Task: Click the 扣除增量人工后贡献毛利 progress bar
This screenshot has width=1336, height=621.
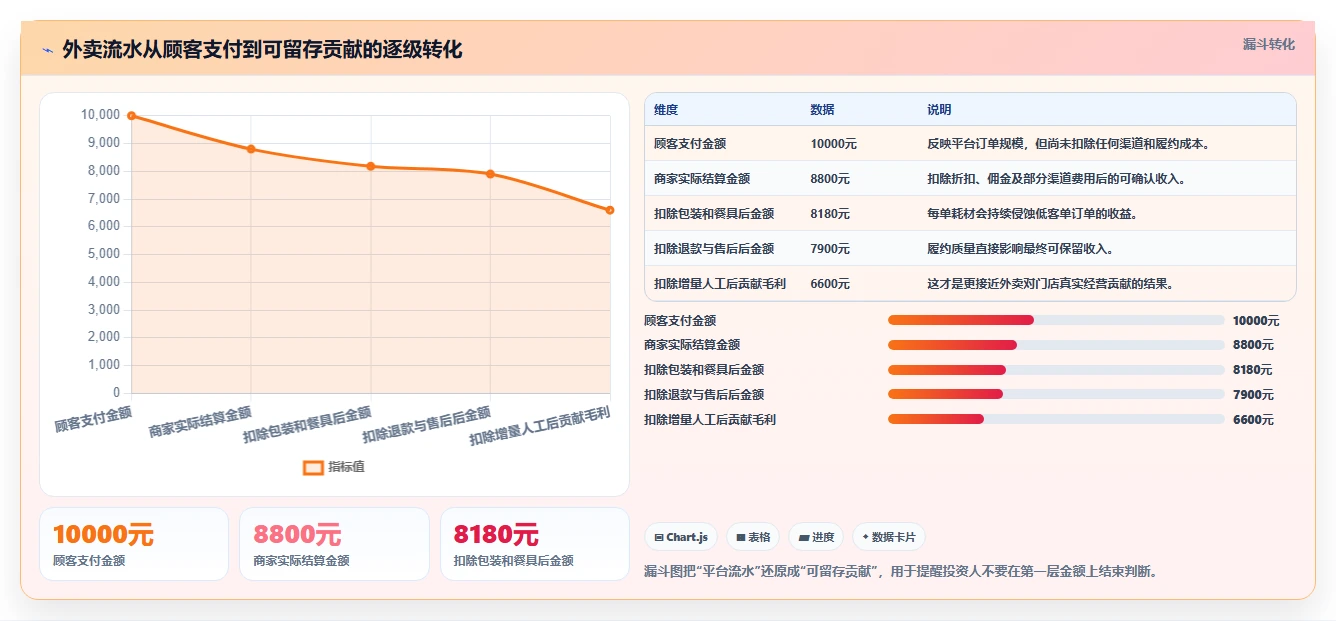Action: 1056,420
